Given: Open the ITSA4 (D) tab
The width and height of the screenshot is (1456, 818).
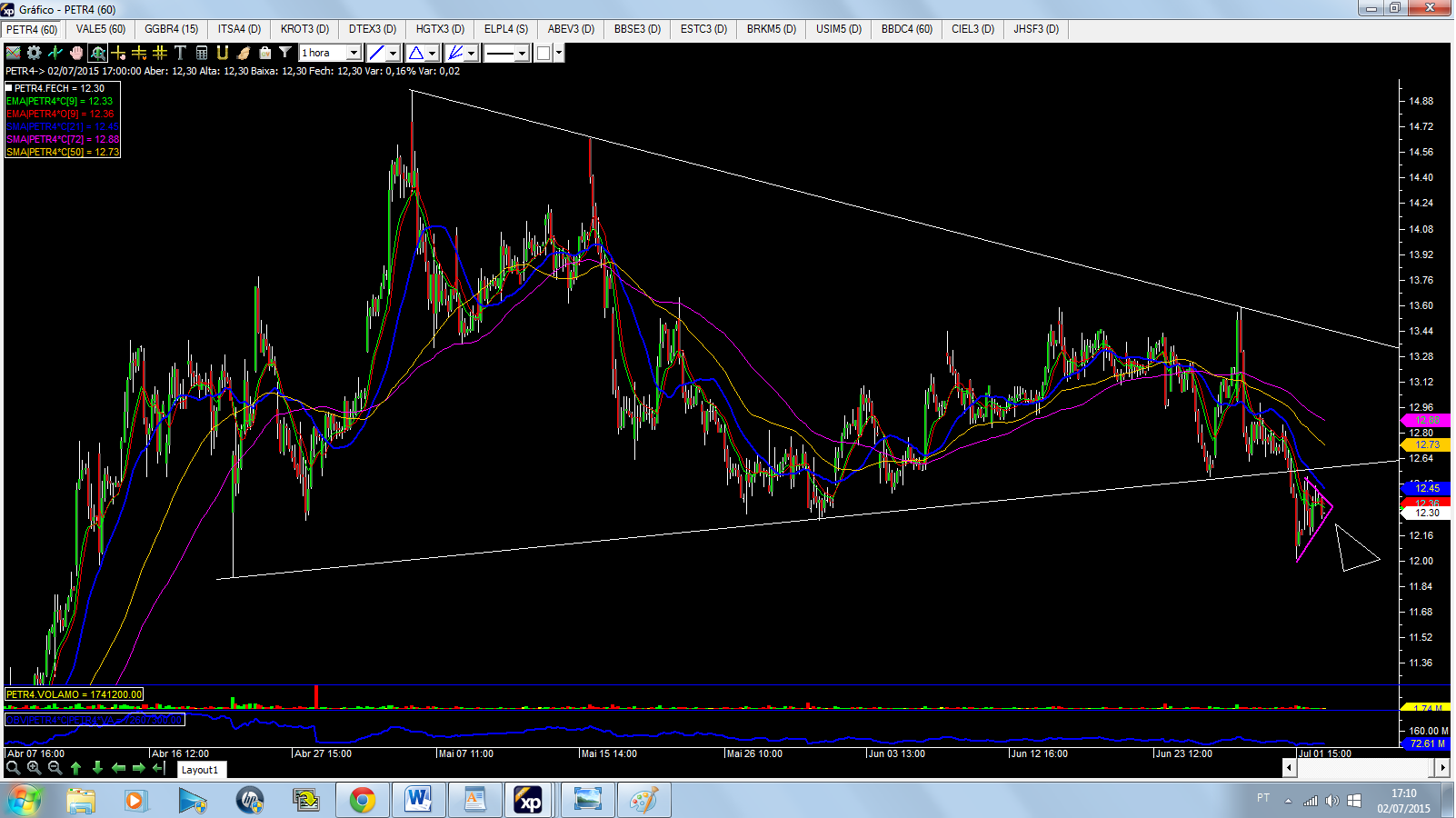Looking at the screenshot, I should 239,29.
